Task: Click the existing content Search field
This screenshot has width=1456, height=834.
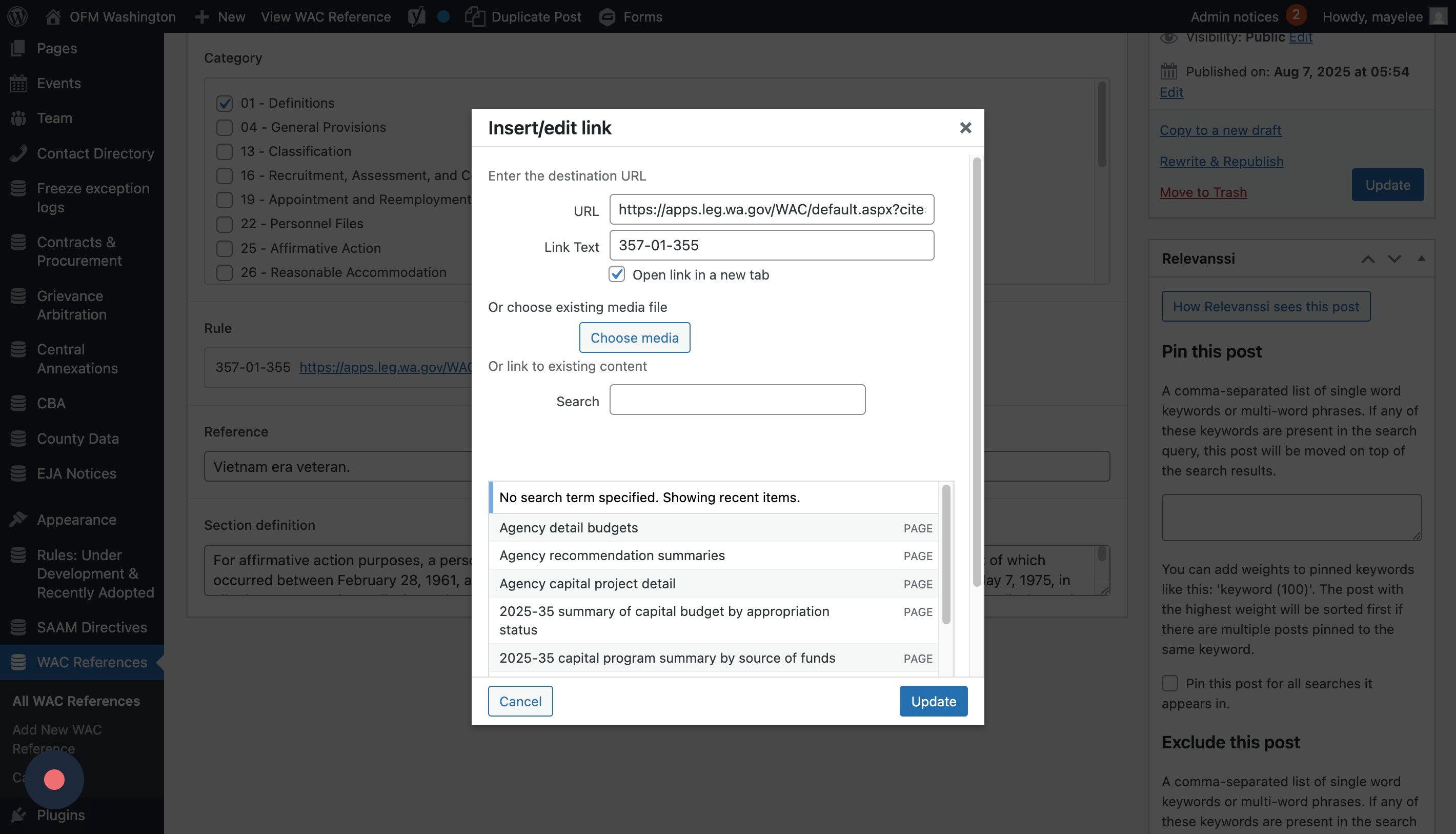Action: (737, 400)
